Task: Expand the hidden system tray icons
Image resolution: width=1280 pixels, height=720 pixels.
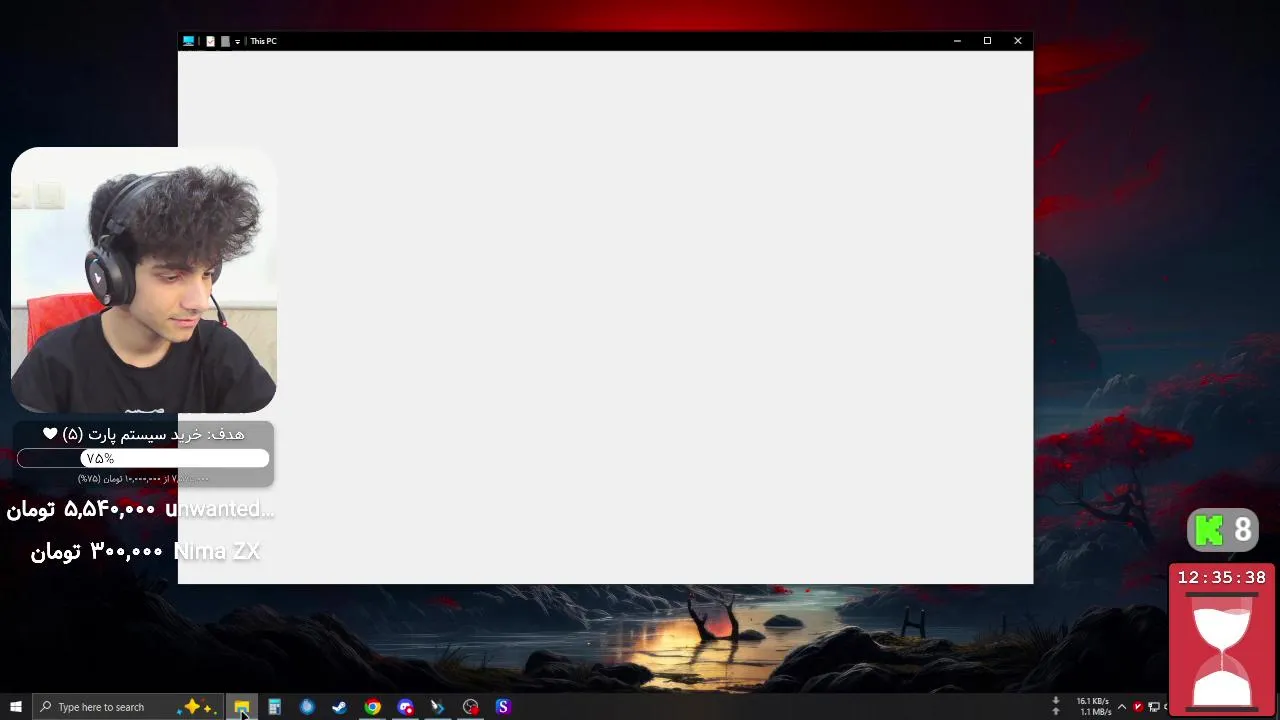Action: 1122,707
